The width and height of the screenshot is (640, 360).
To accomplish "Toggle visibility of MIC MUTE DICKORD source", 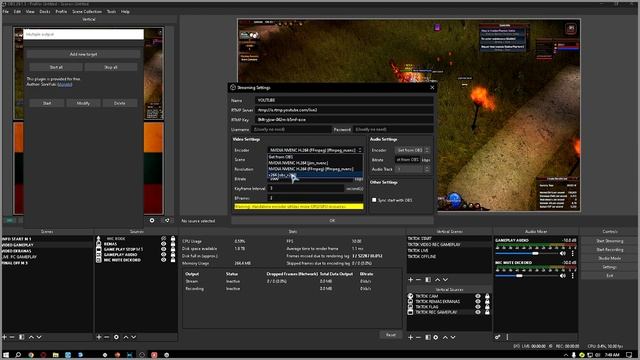I will 163,260.
